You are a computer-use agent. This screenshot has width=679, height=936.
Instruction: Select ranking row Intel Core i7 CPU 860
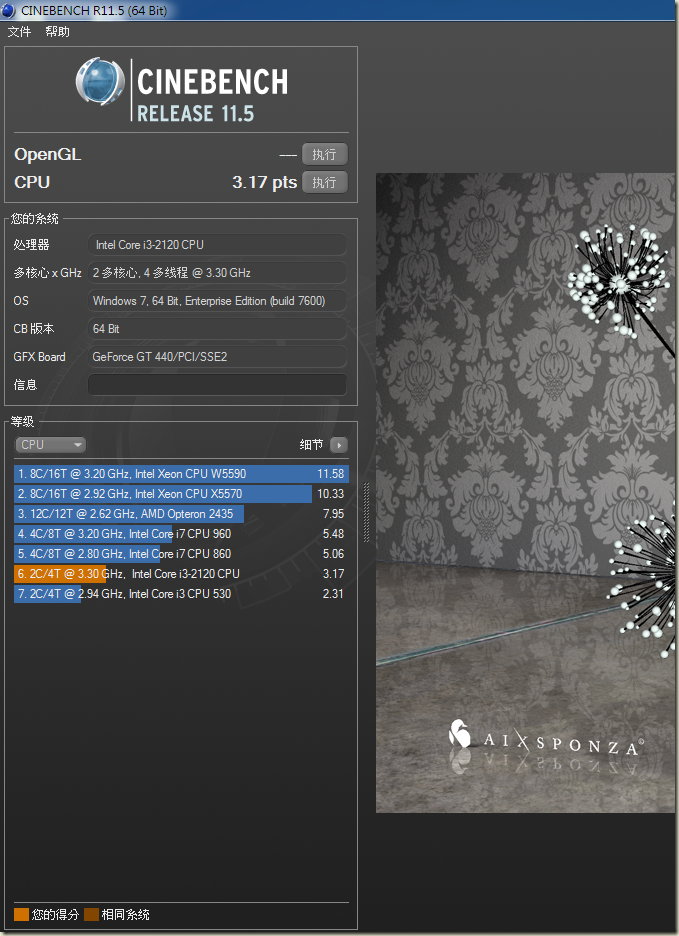[x=181, y=554]
